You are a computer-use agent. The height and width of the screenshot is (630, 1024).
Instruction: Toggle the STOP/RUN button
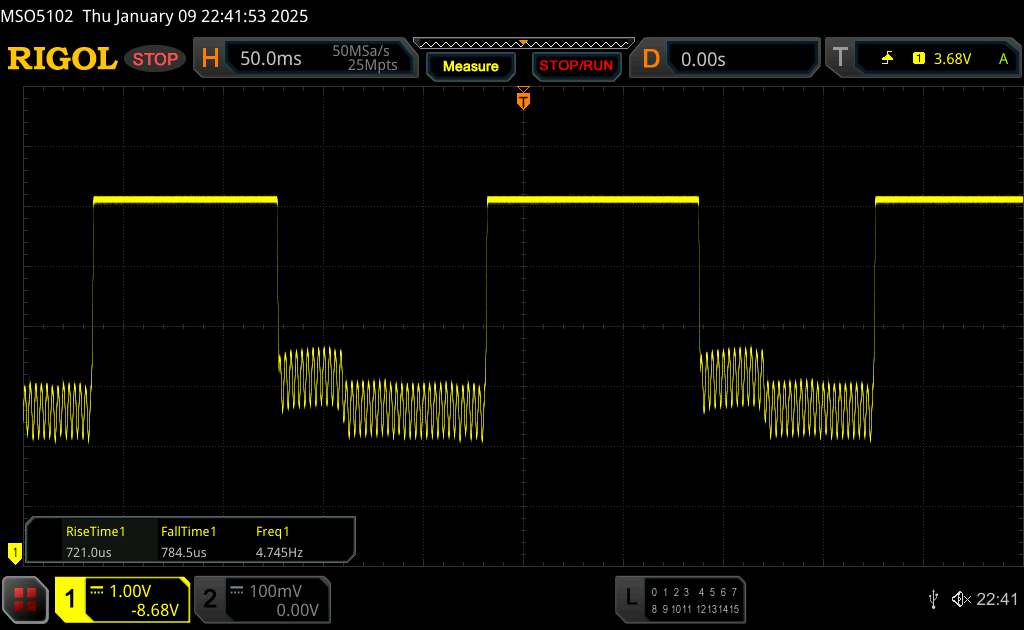[576, 66]
